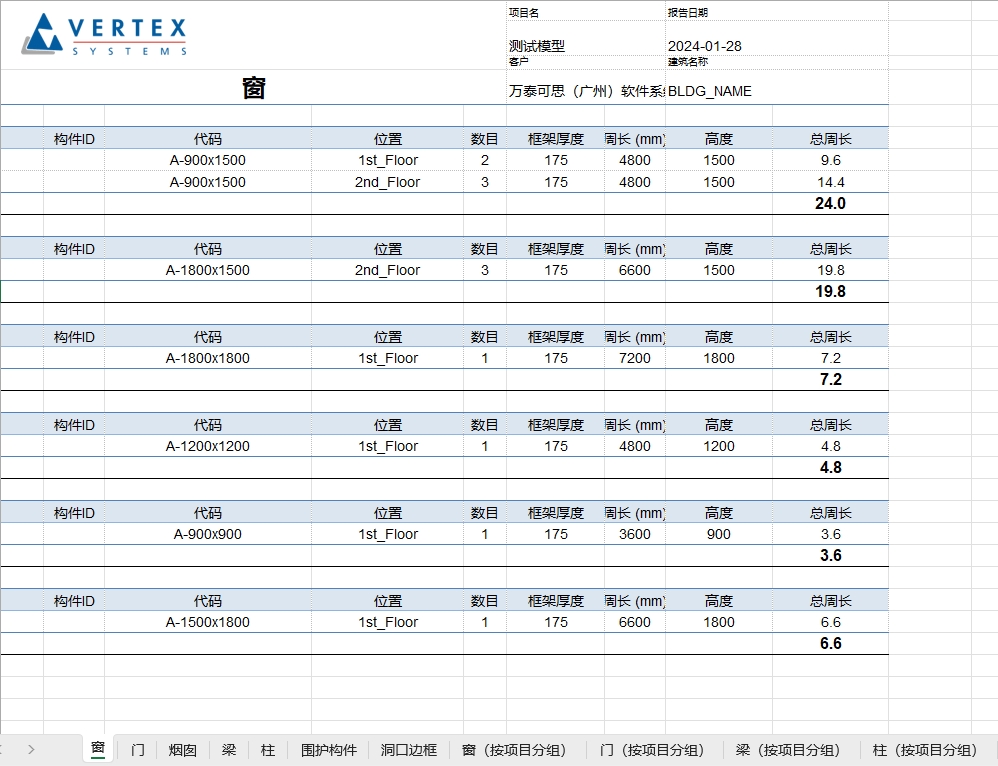The height and width of the screenshot is (766, 998).
Task: Select the bold subtotal 19.8 cell
Action: coord(830,292)
